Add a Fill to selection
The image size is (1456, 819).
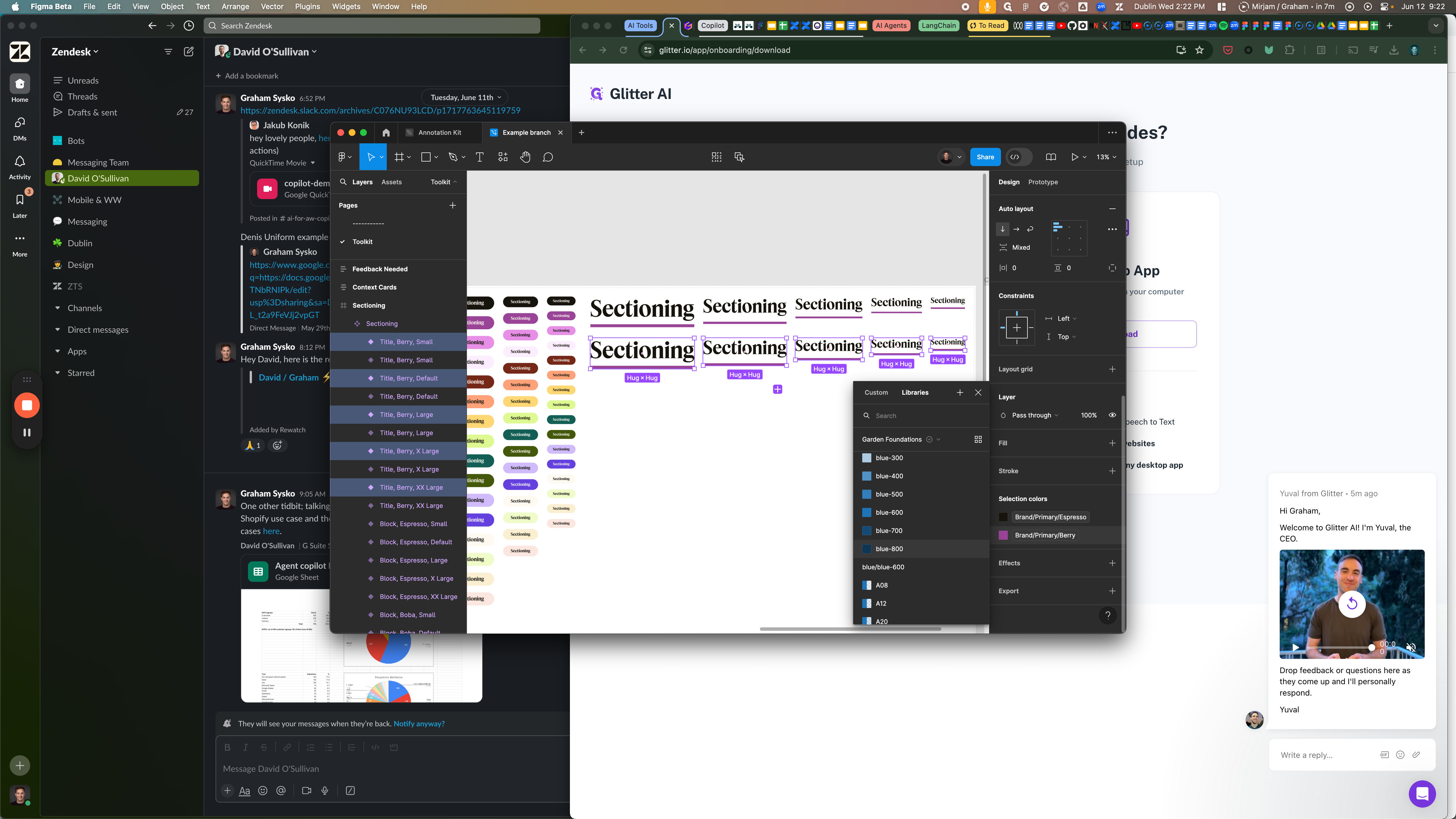tap(1112, 443)
